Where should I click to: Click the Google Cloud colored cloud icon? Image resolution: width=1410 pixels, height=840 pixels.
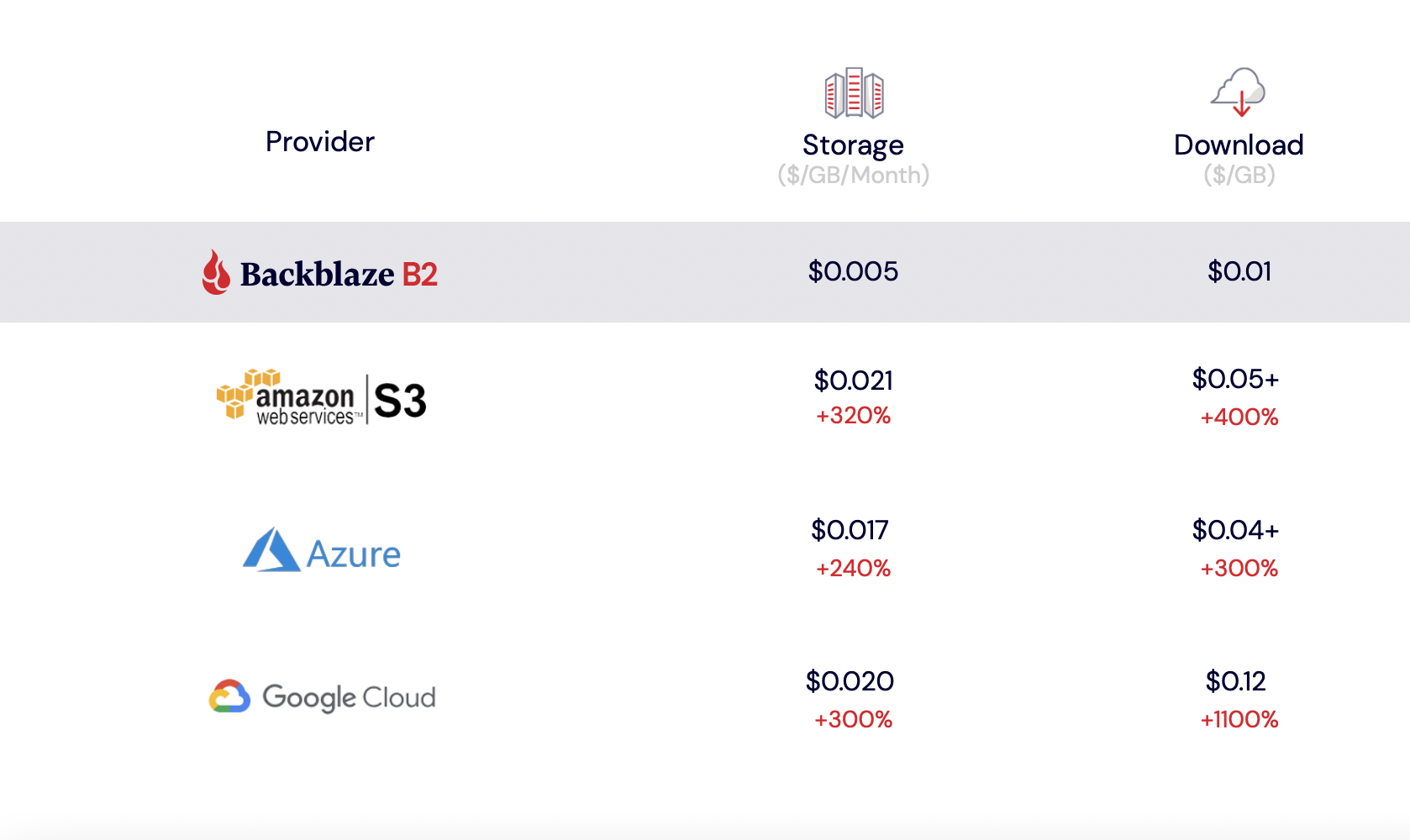[229, 696]
